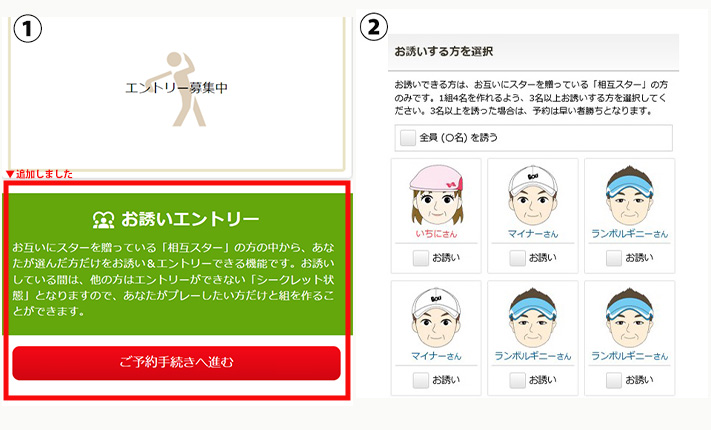Tick お誘い checkbox under top-row マイナーさん
The width and height of the screenshot is (711, 430).
click(x=517, y=258)
